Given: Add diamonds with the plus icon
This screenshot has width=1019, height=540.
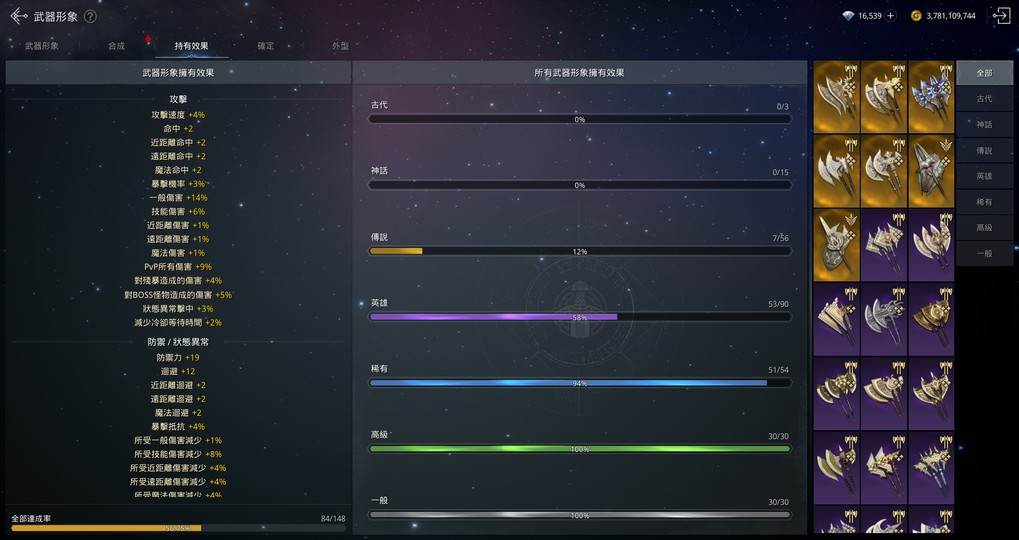Looking at the screenshot, I should [x=890, y=16].
